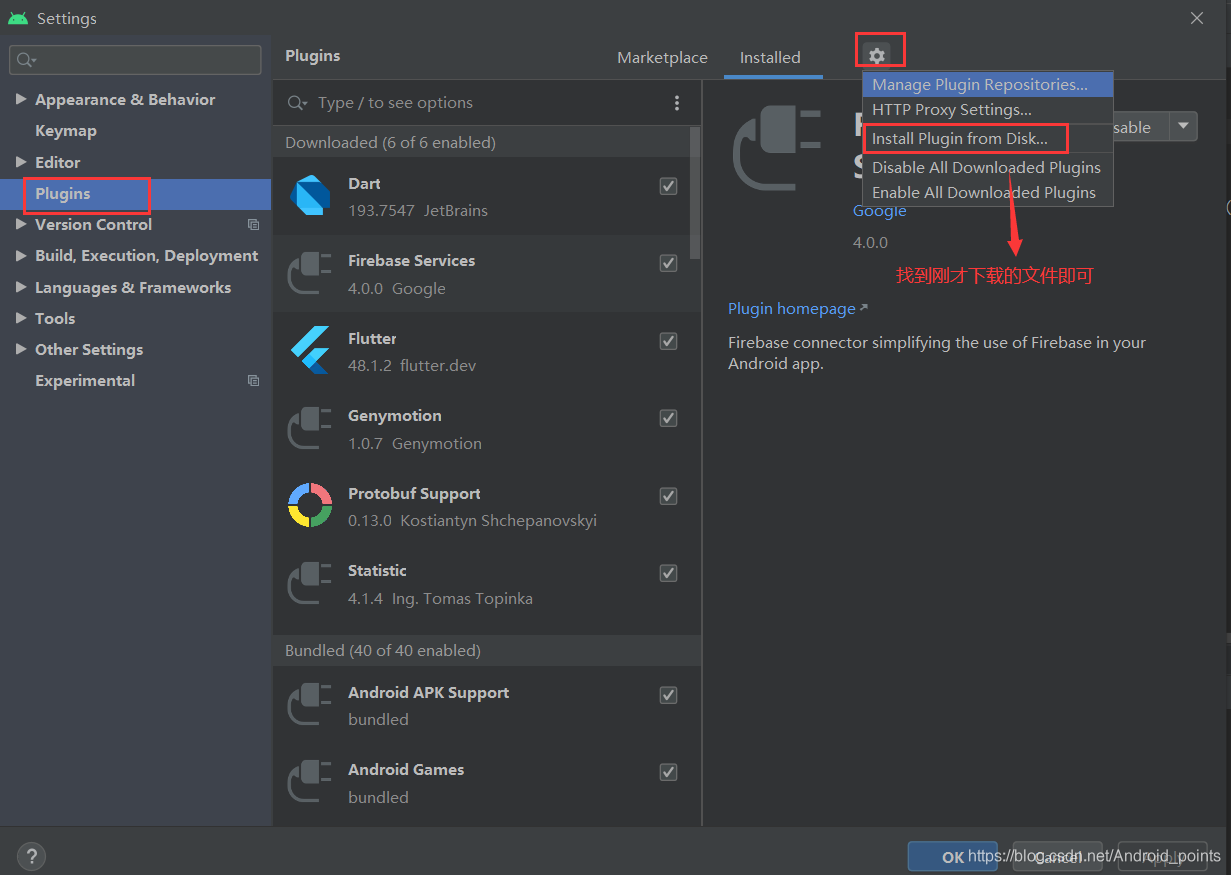
Task: Disable the Dart plugin checkbox
Action: click(x=668, y=186)
